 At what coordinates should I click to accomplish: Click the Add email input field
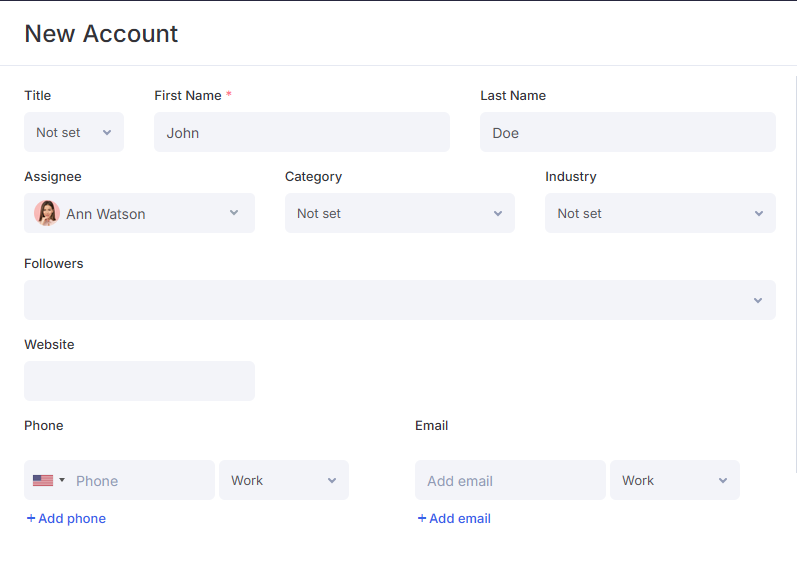coord(510,480)
